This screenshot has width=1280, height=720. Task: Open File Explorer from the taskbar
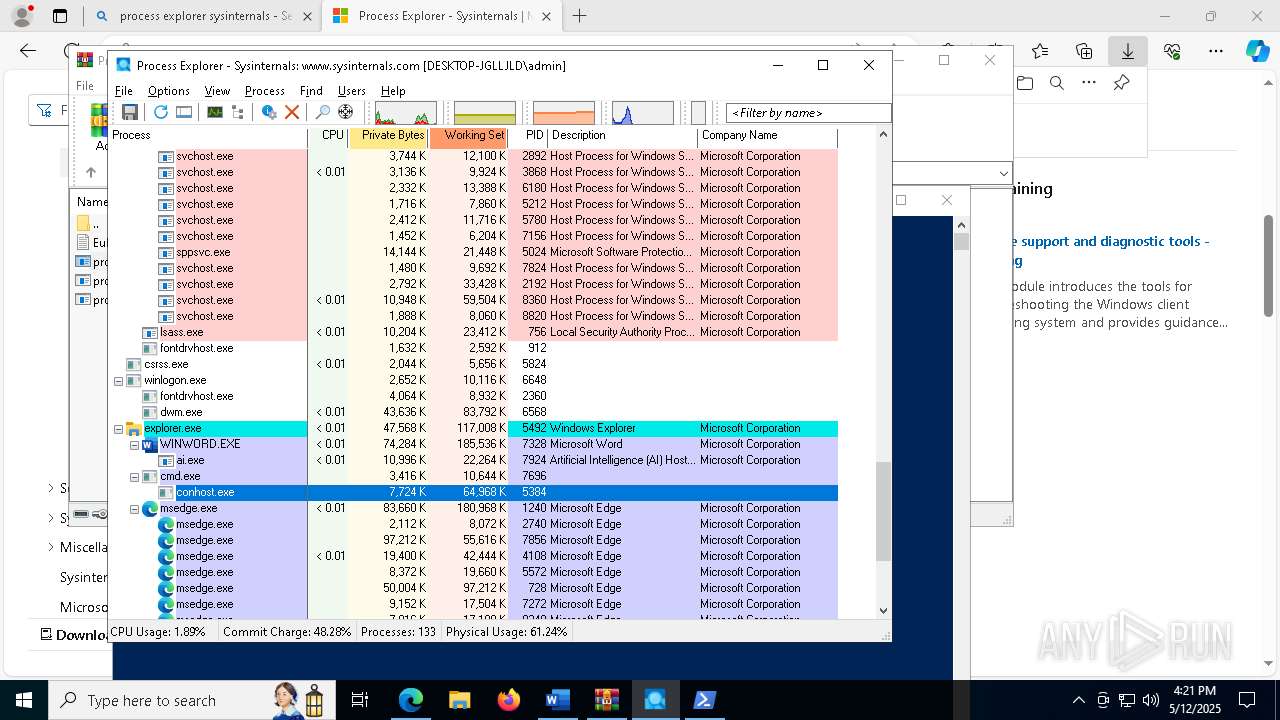pyautogui.click(x=459, y=700)
